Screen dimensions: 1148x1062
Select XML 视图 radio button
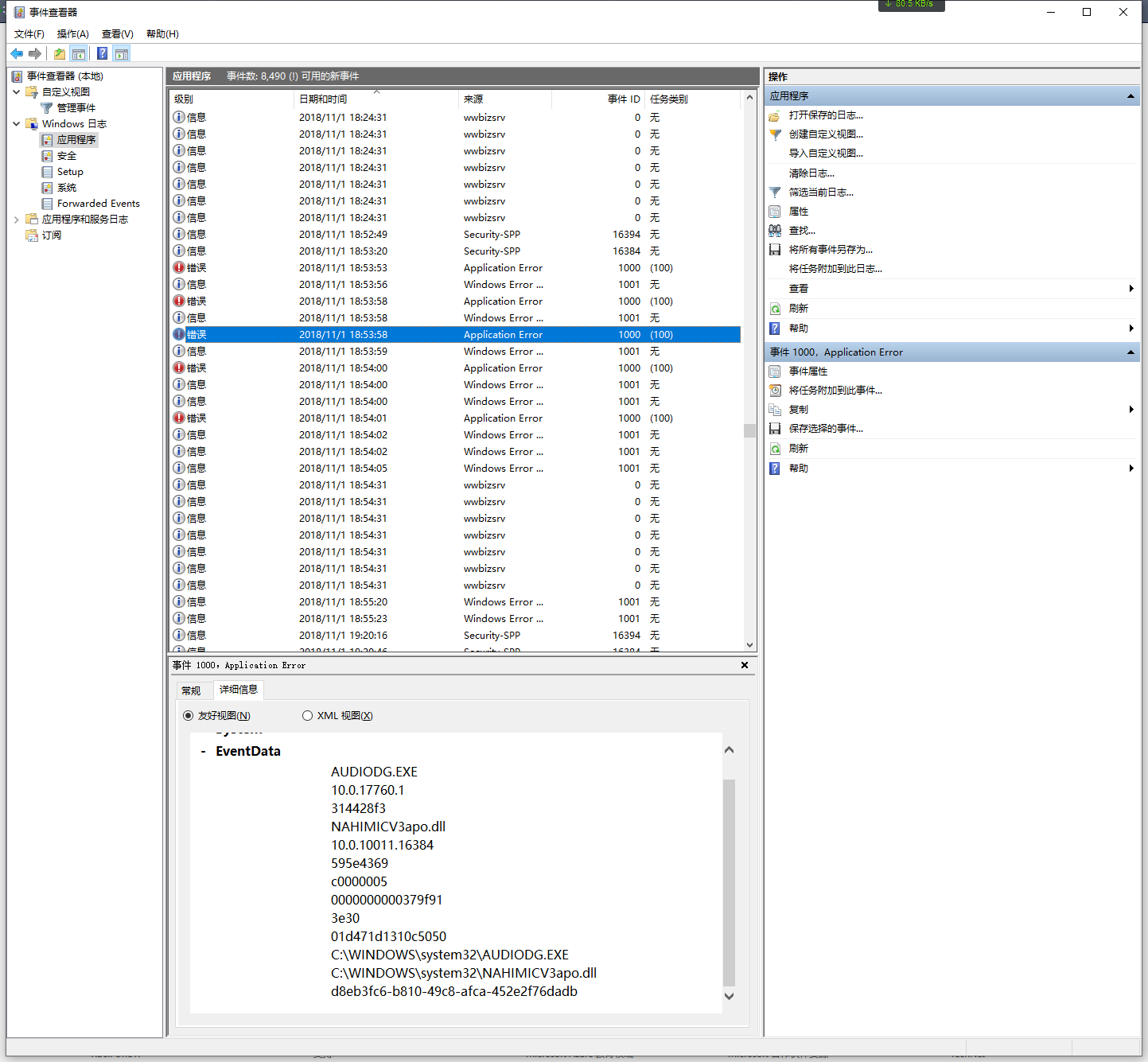[x=307, y=716]
